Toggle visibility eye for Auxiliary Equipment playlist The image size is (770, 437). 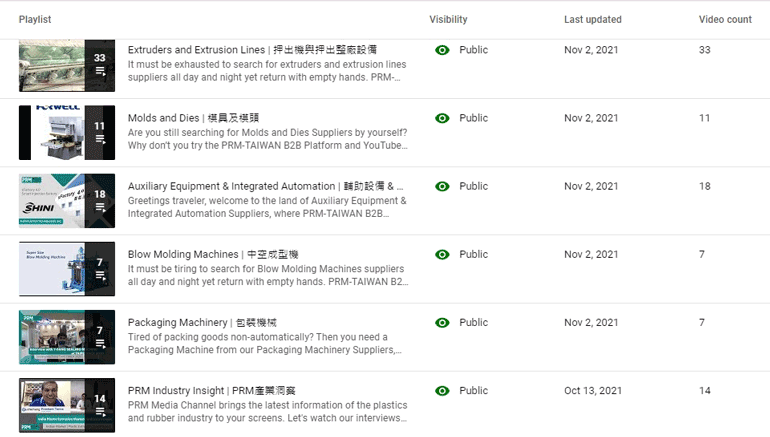442,187
